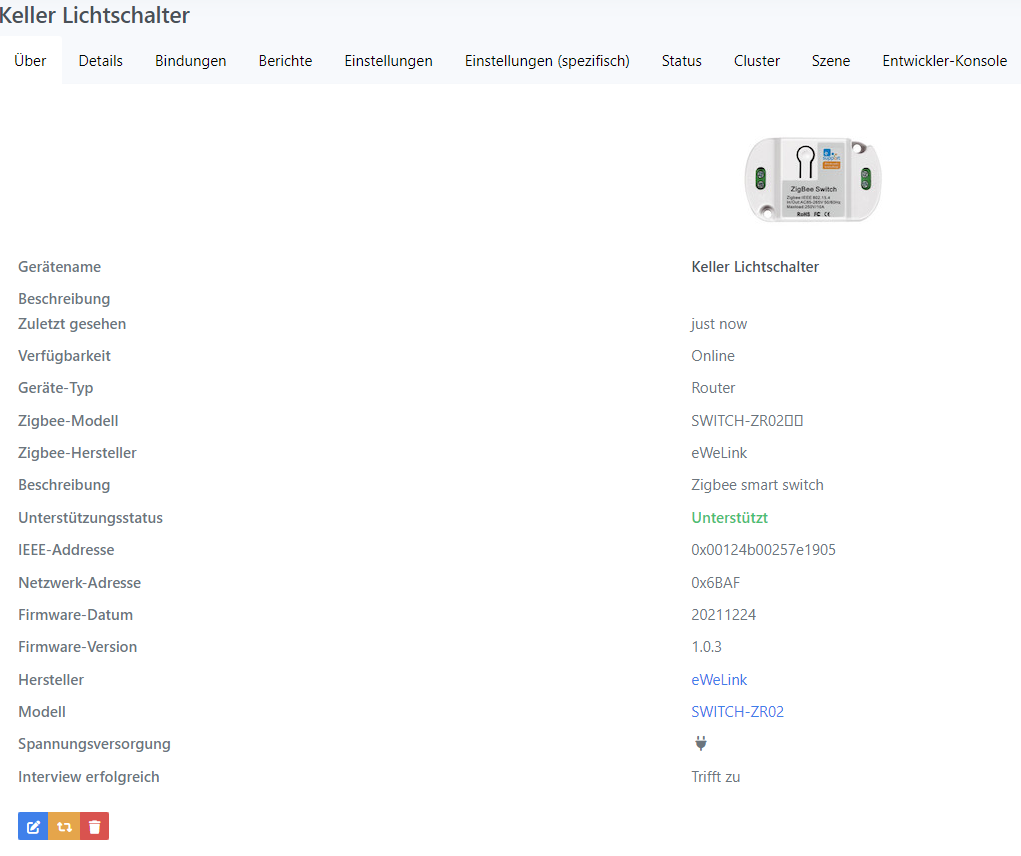Select the Einstellungen tab
The height and width of the screenshot is (856, 1021).
coord(388,61)
